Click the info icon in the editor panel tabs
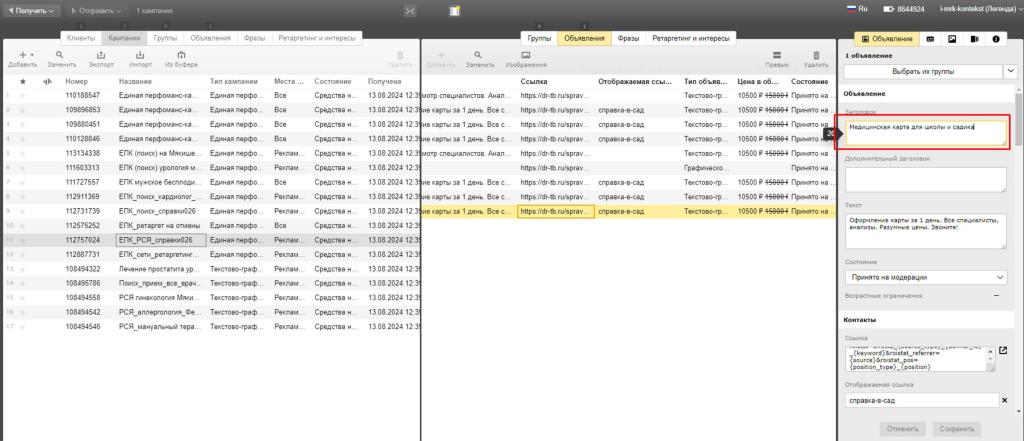The width and height of the screenshot is (1024, 441). tap(996, 39)
